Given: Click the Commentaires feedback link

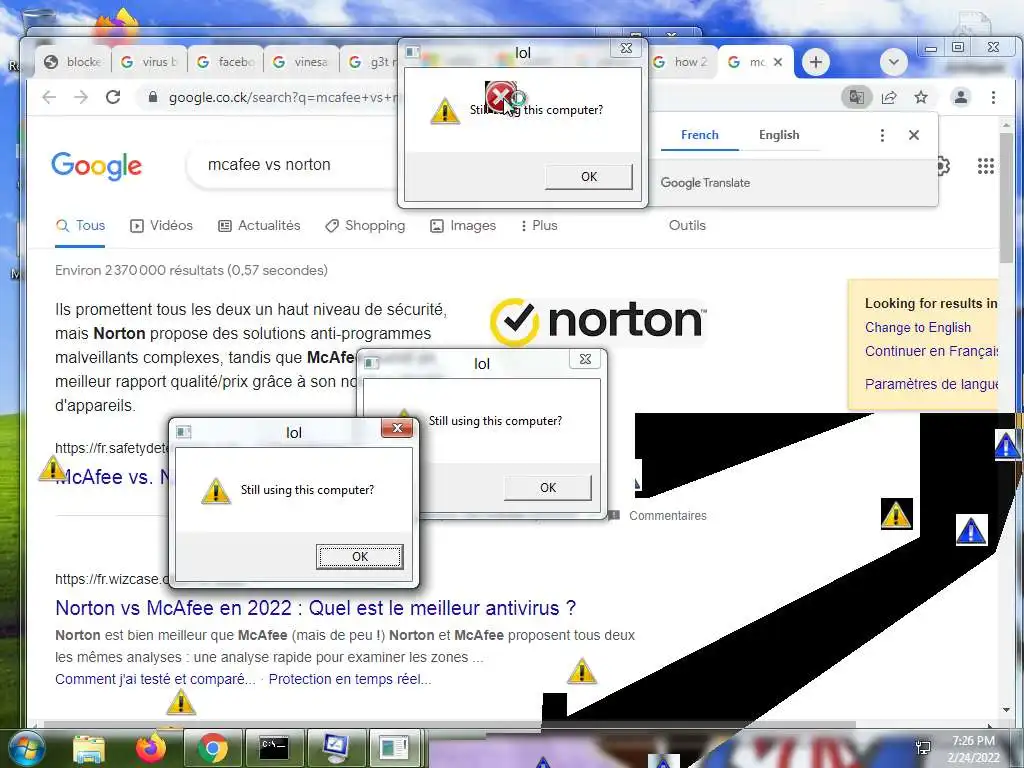Looking at the screenshot, I should pos(667,515).
